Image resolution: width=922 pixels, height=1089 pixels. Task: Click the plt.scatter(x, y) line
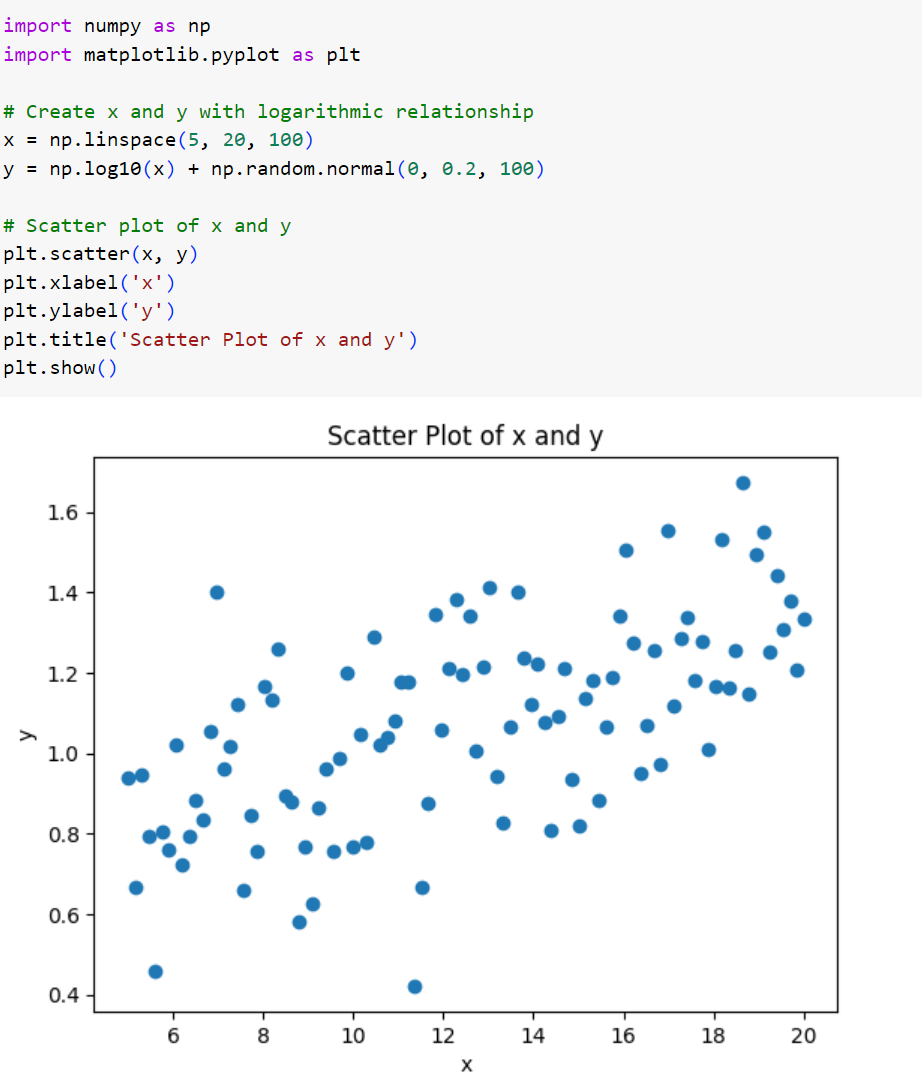(x=101, y=254)
